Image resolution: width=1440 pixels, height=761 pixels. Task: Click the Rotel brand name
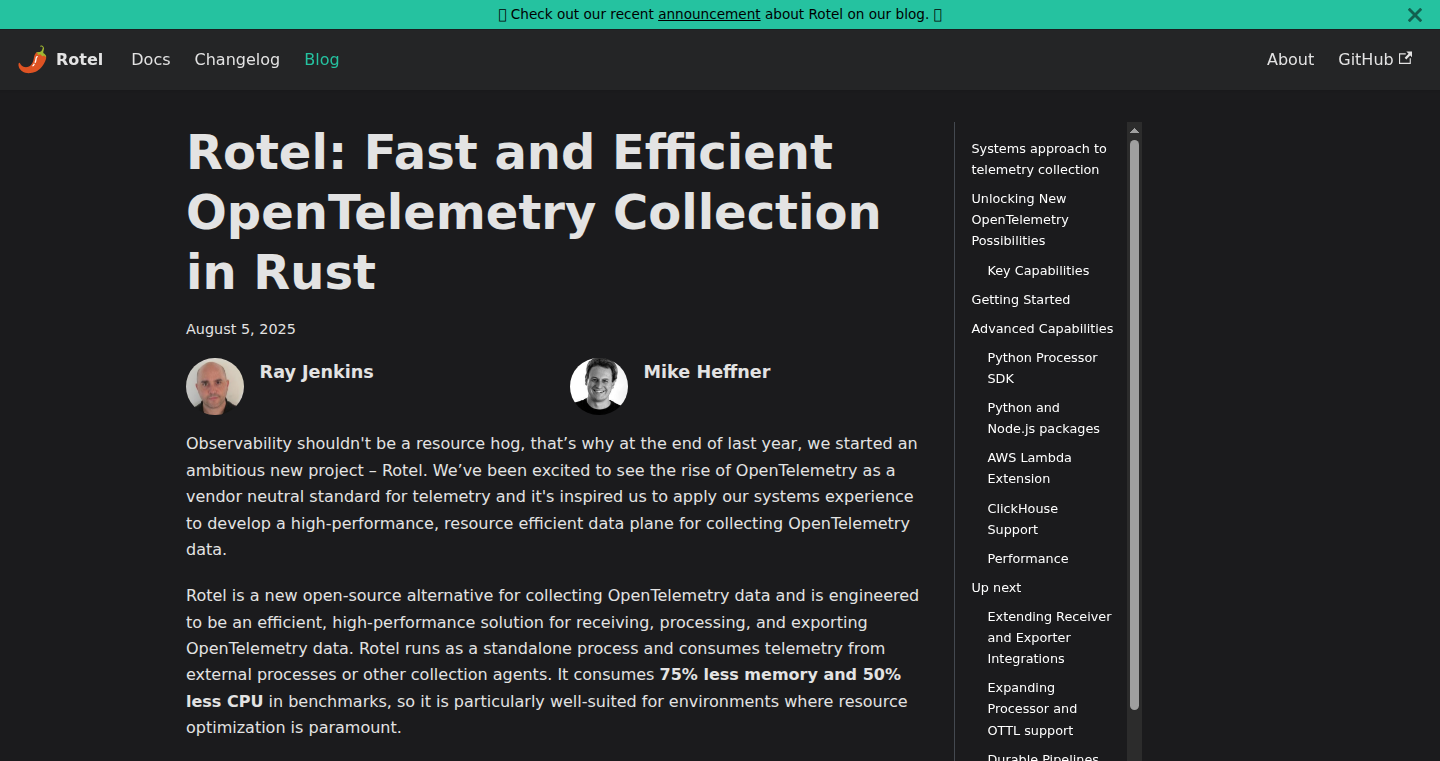click(80, 59)
